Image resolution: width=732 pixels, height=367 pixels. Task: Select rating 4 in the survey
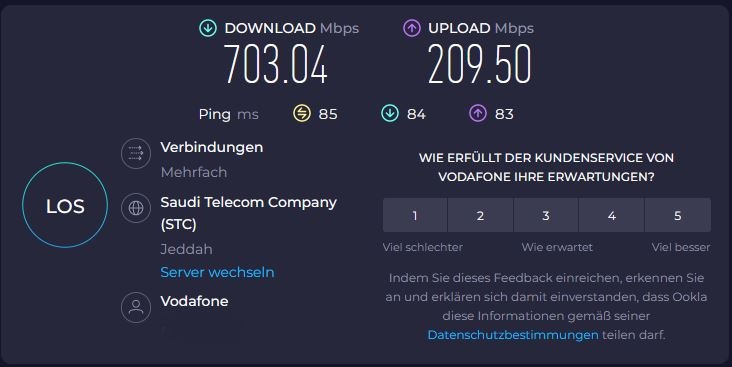(x=612, y=215)
